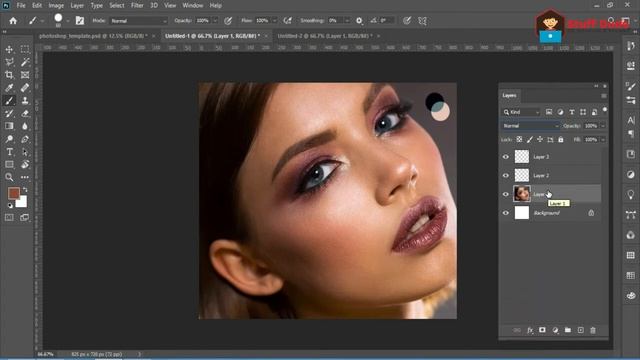Image resolution: width=640 pixels, height=360 pixels.
Task: Select the Dodge tool
Action: [x=9, y=139]
